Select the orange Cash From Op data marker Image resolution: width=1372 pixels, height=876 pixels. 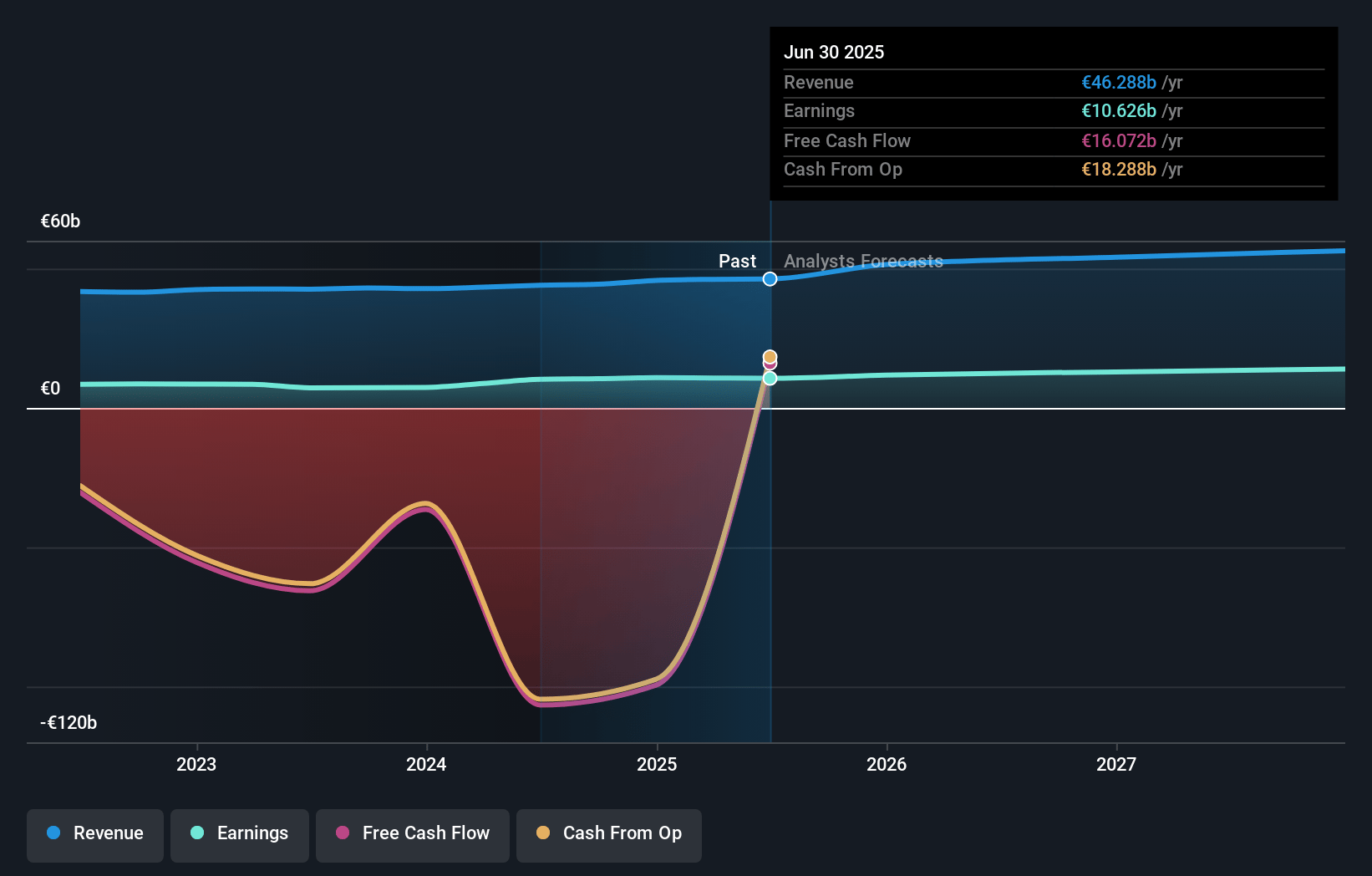[770, 357]
